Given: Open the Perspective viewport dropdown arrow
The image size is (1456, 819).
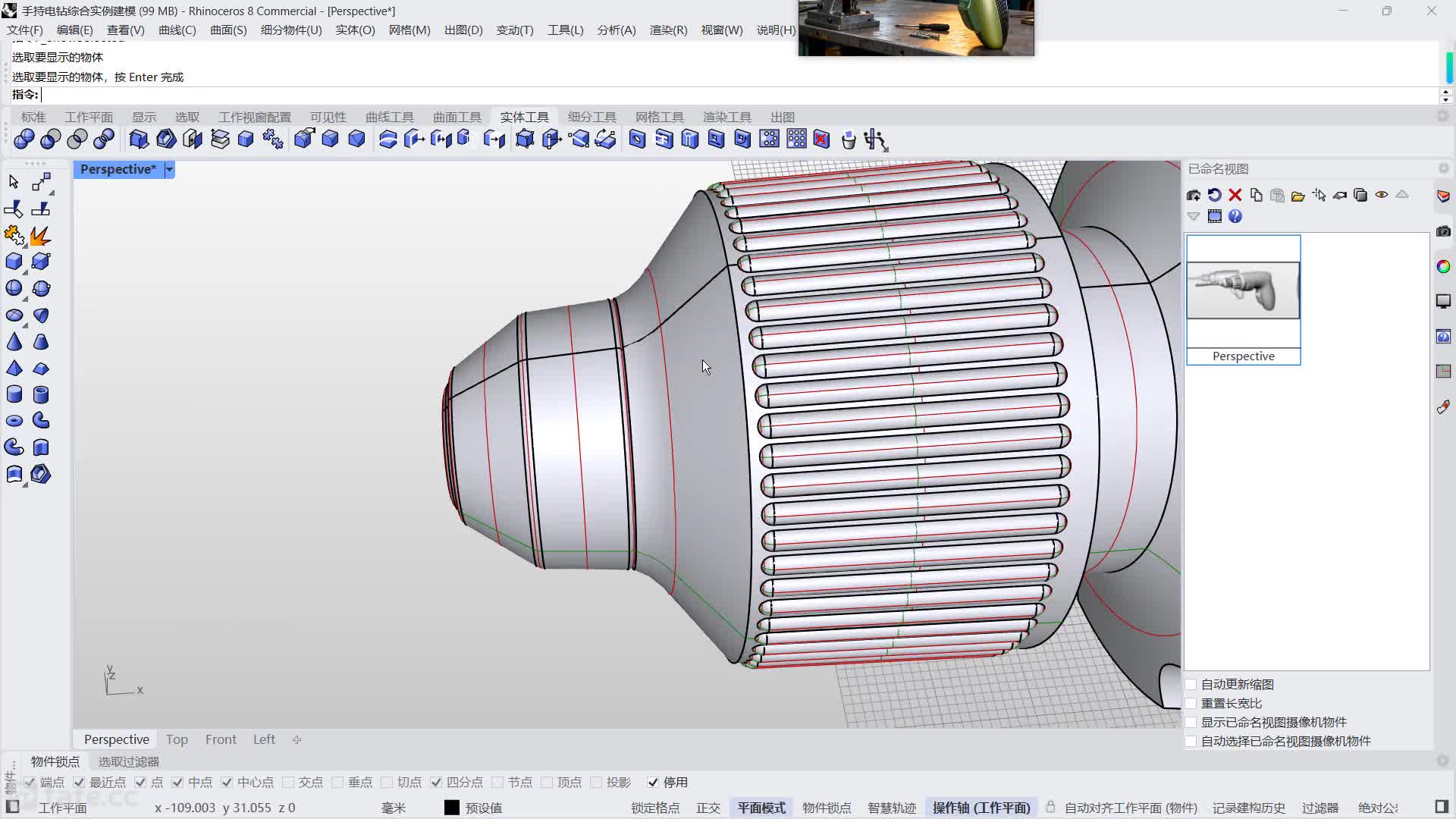Looking at the screenshot, I should coord(169,170).
